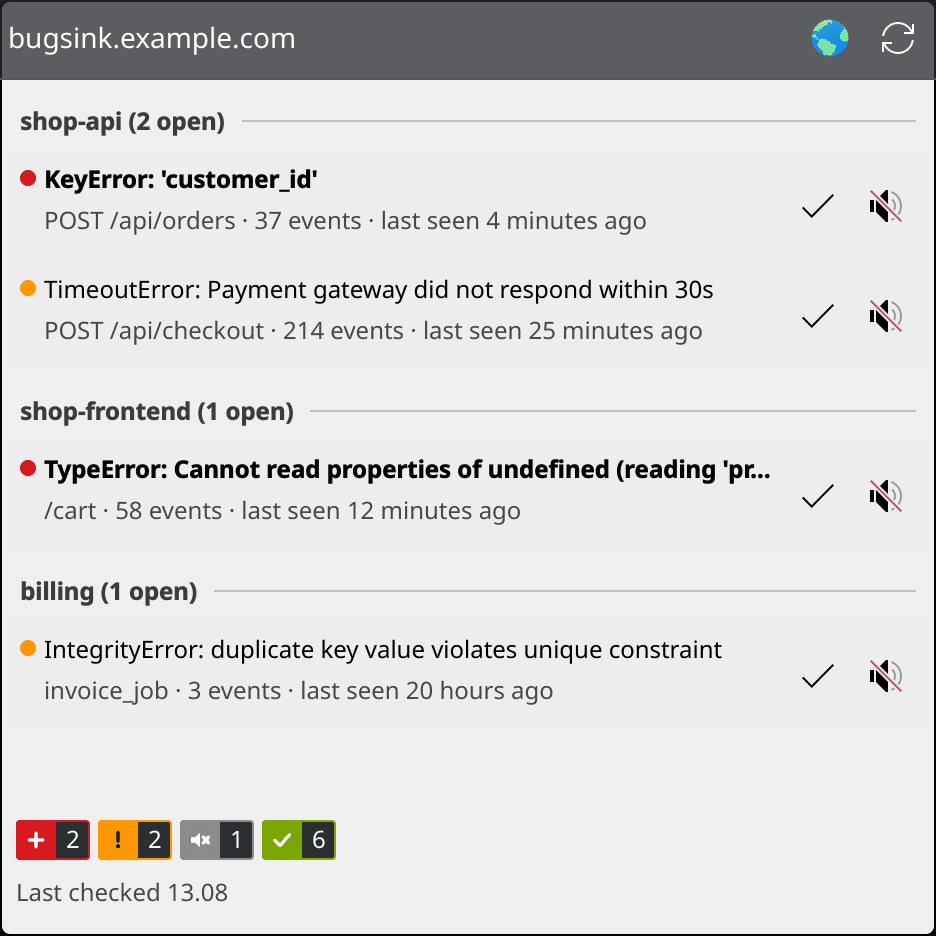Mute the IntegrityError invoice_job issue
The image size is (936, 936).
pyautogui.click(x=885, y=676)
